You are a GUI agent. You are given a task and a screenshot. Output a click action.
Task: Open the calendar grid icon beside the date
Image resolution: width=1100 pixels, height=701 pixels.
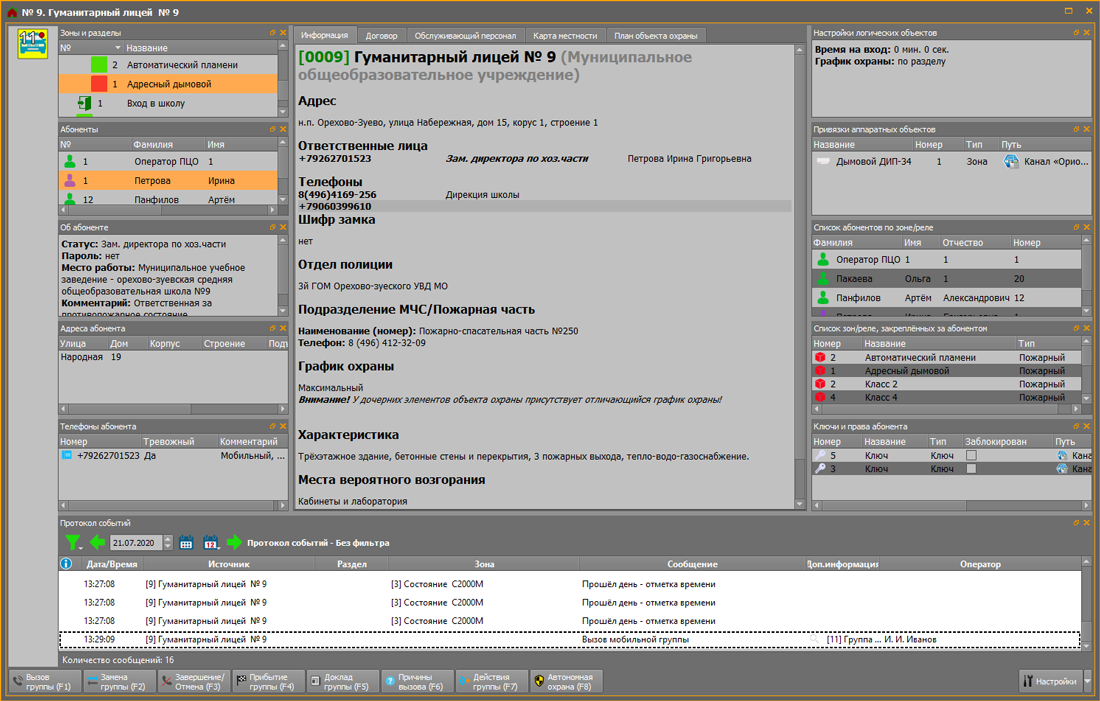tap(186, 543)
